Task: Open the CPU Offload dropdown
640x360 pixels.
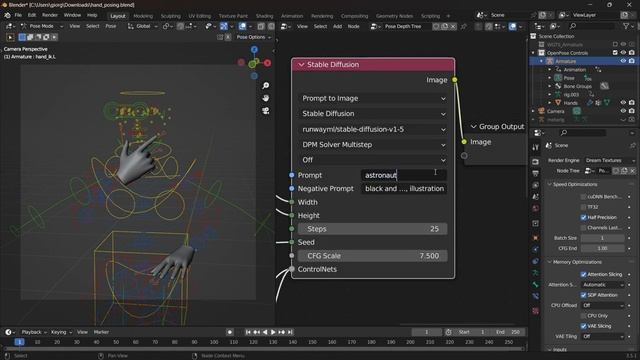Action: click(602, 305)
